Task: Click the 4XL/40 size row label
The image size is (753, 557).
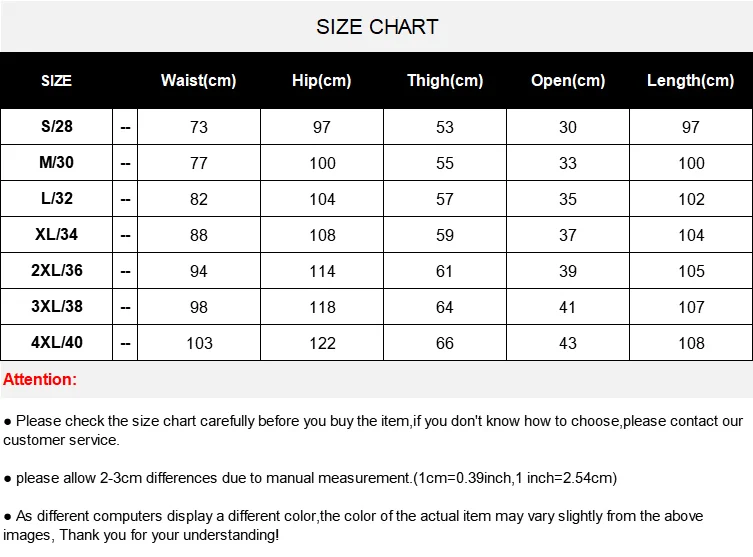Action: [57, 342]
